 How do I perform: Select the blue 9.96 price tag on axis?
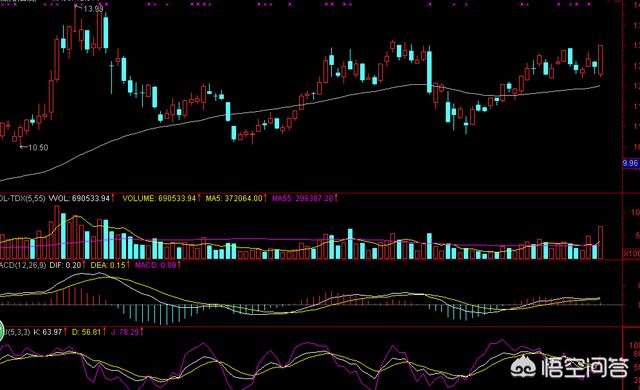630,163
